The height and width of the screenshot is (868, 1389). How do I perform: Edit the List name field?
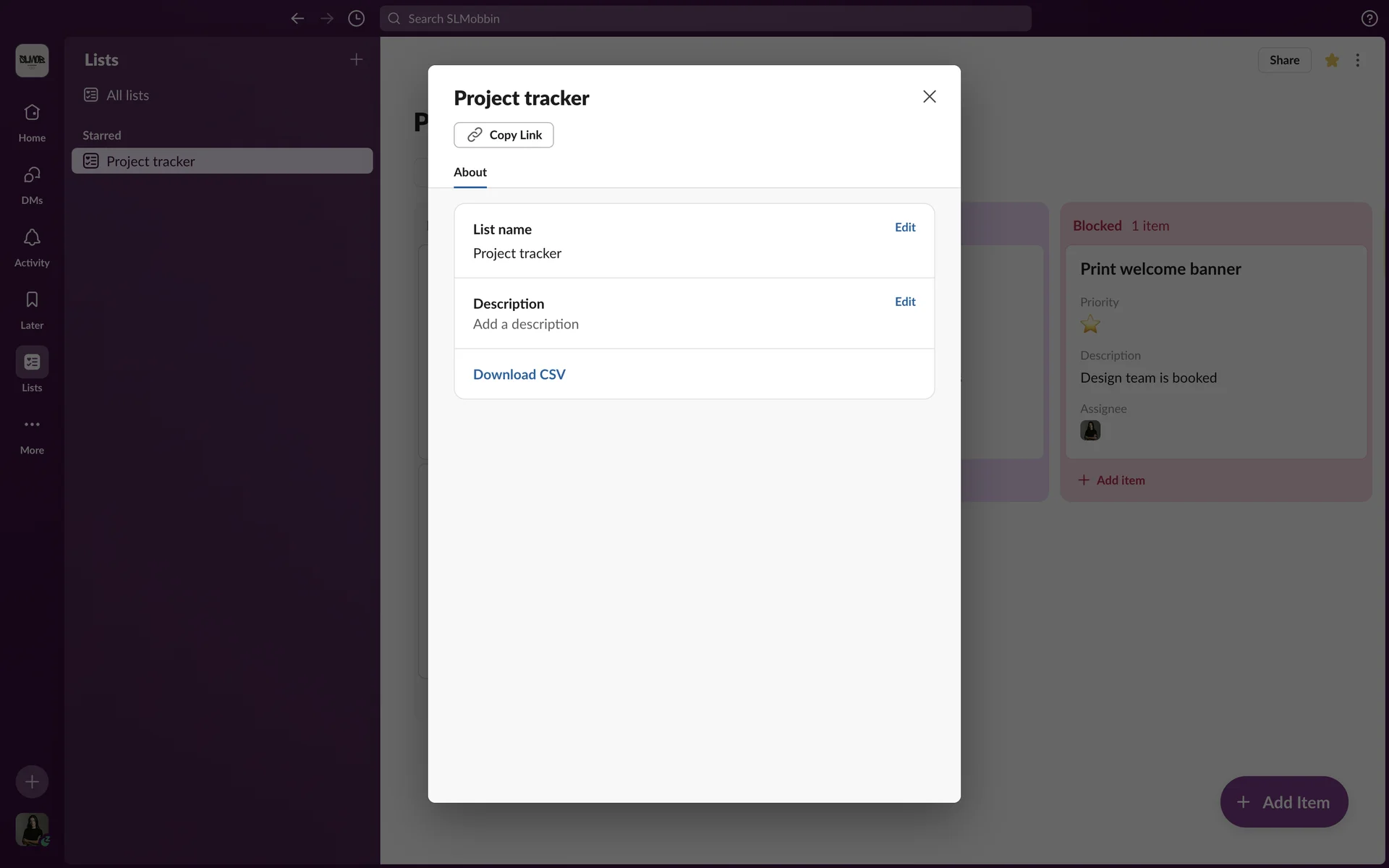[904, 227]
